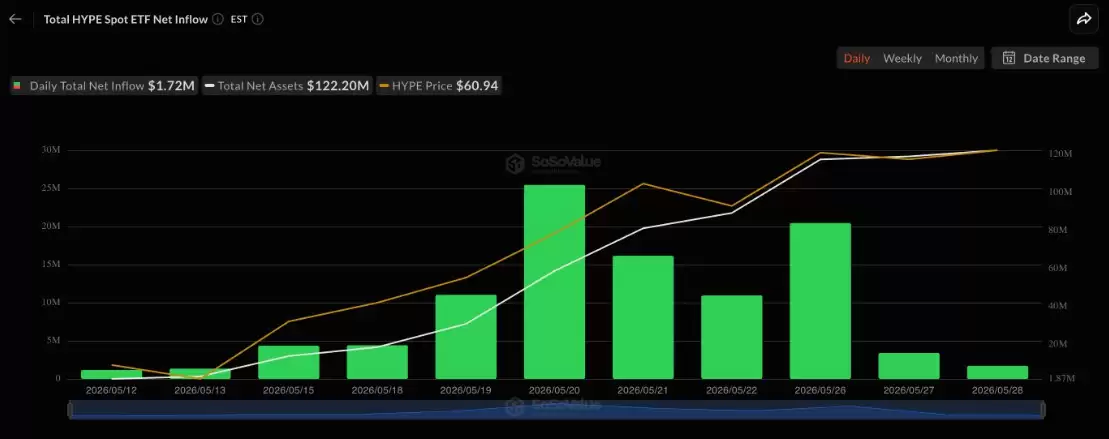Screen dimensions: 1109x439
Task: Toggle Total Net Assets legend series
Action: 287,86
